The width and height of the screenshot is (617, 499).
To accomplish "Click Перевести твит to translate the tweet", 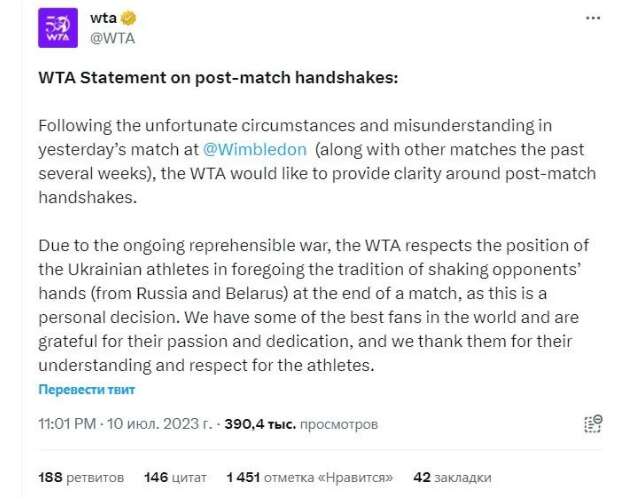I will click(87, 389).
